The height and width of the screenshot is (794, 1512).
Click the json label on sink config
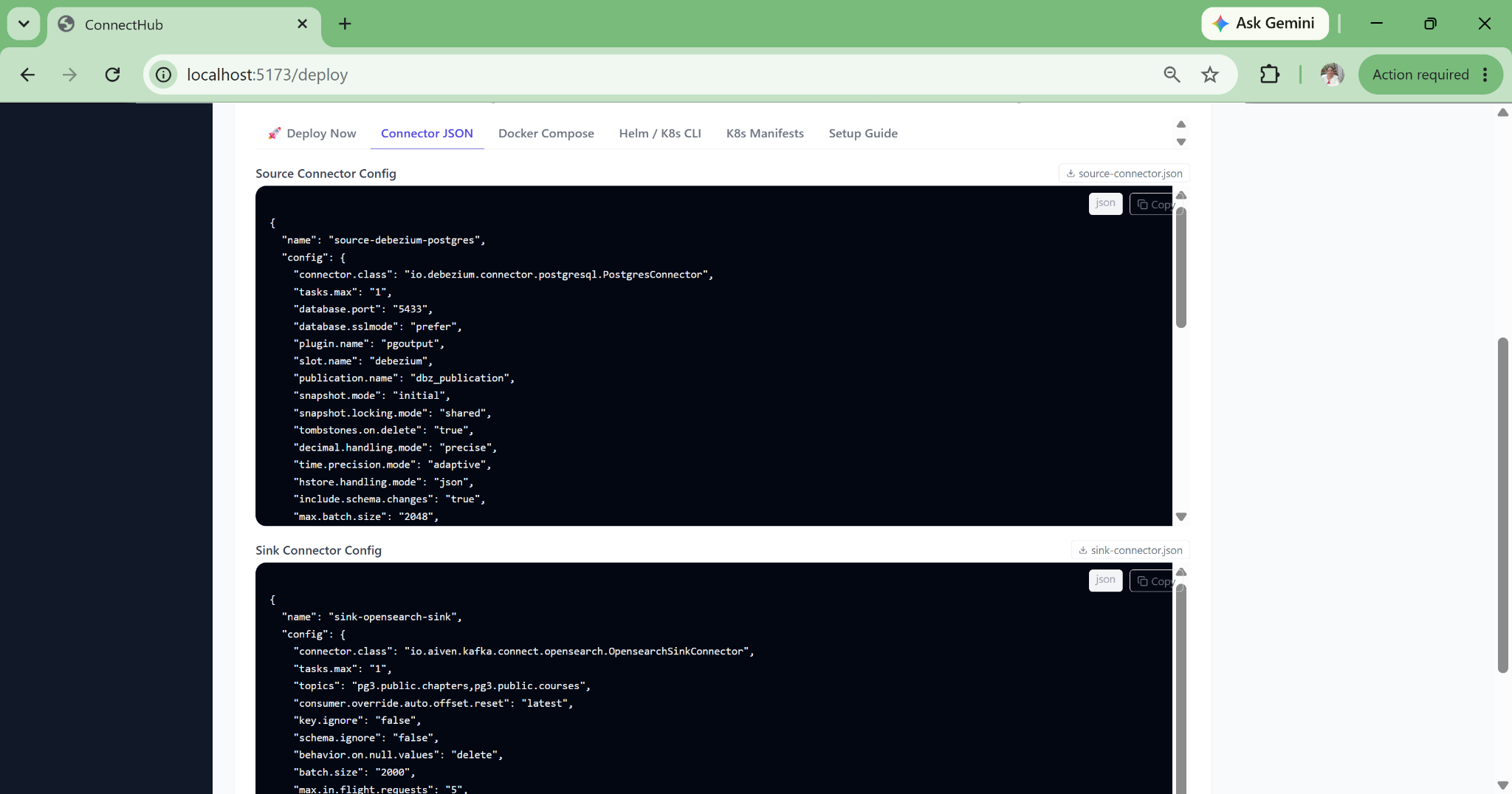click(1105, 580)
